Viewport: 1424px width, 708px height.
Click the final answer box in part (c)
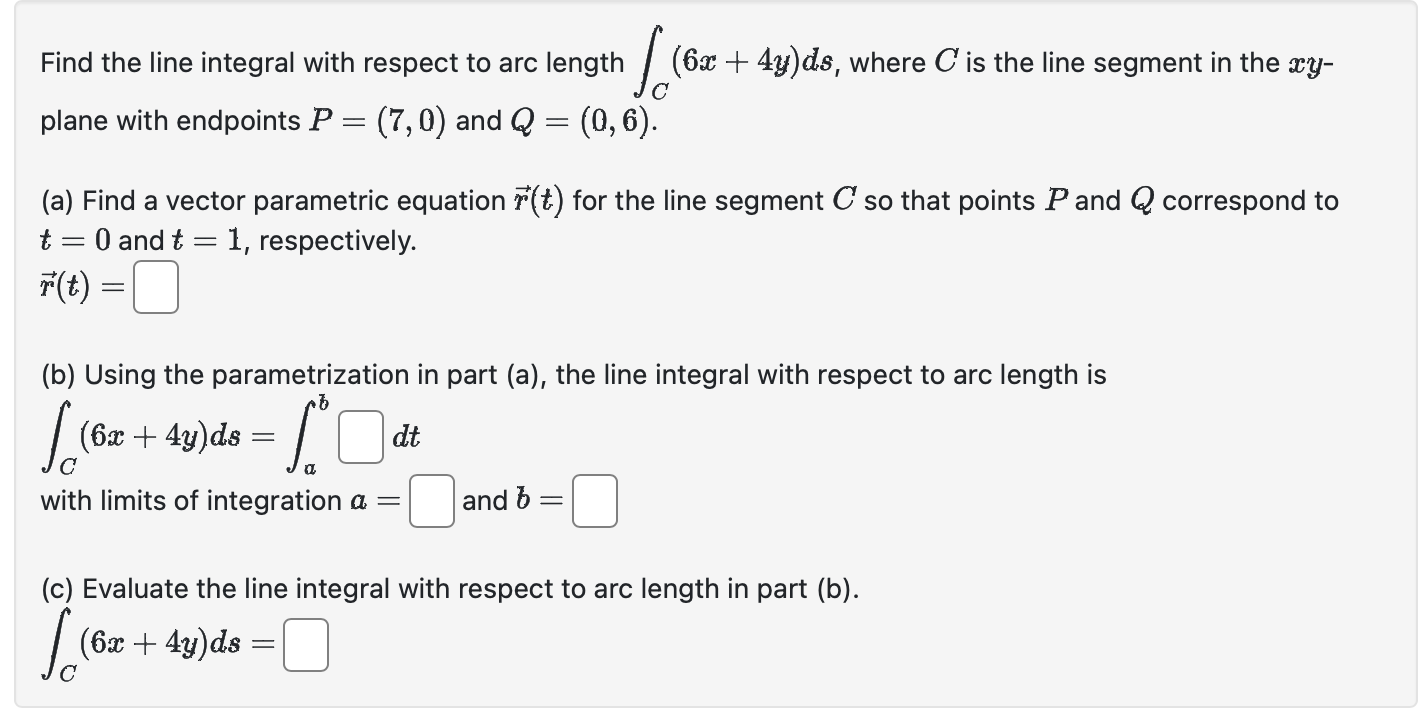pyautogui.click(x=306, y=644)
